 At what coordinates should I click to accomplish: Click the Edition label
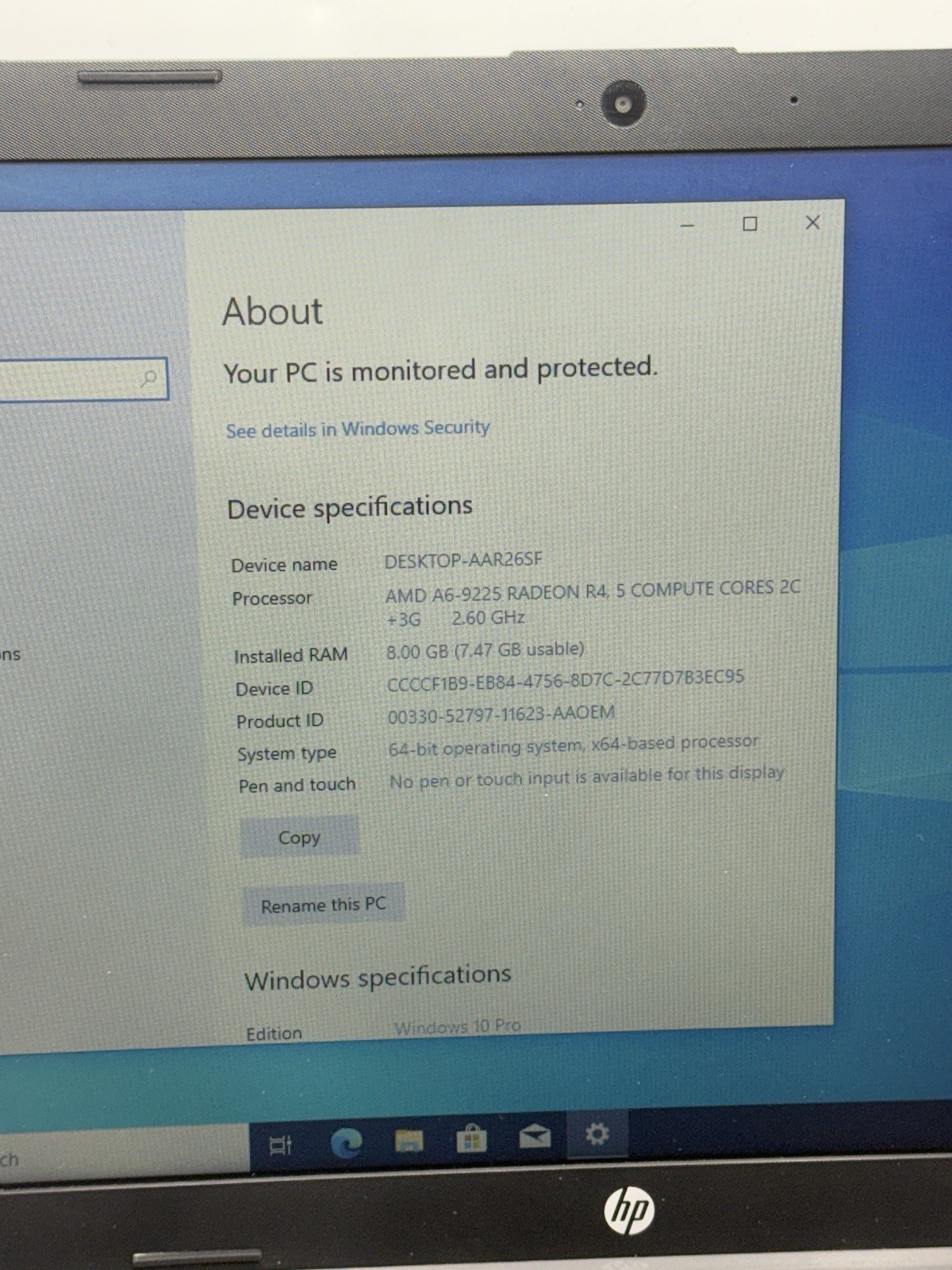pyautogui.click(x=274, y=1033)
